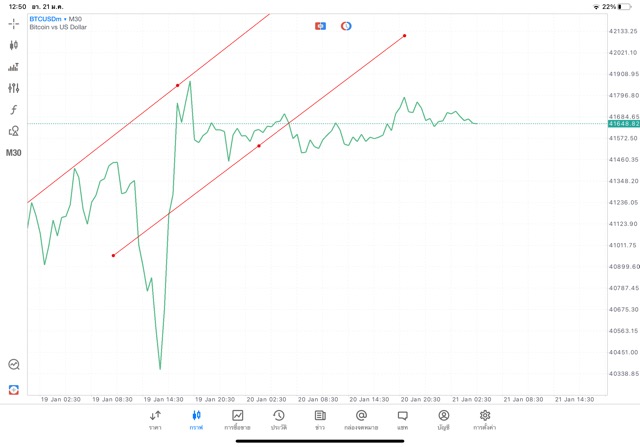This screenshot has height=447, width=640.
Task: Open the แชท chat tab
Action: pos(402,419)
